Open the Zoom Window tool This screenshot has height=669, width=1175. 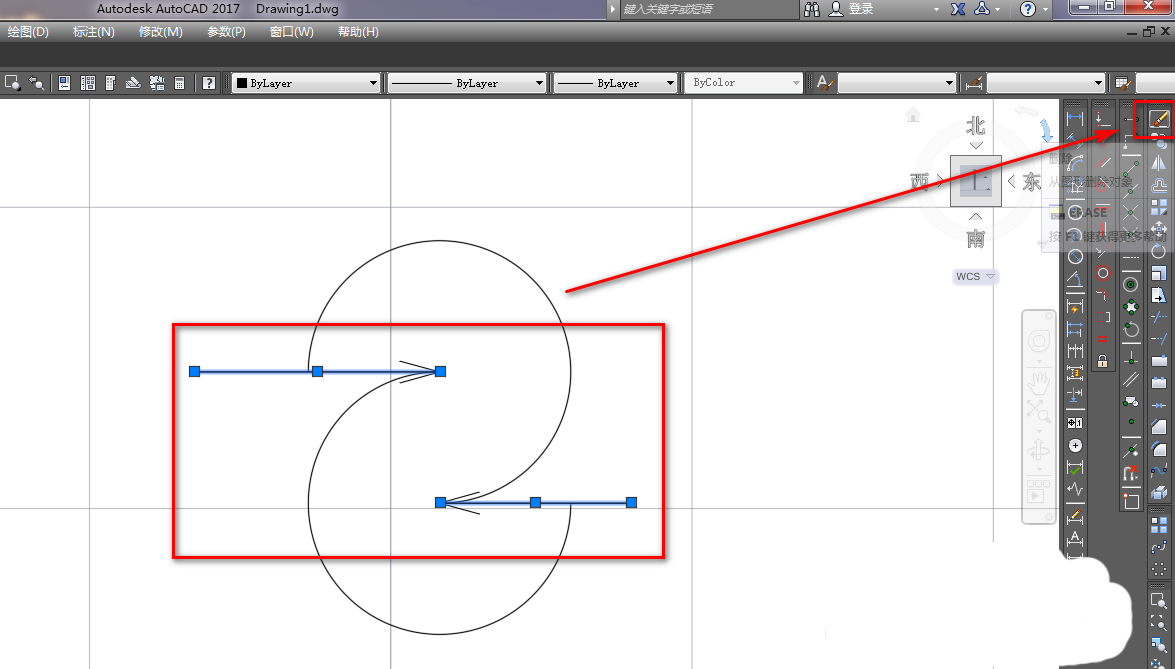(1159, 601)
